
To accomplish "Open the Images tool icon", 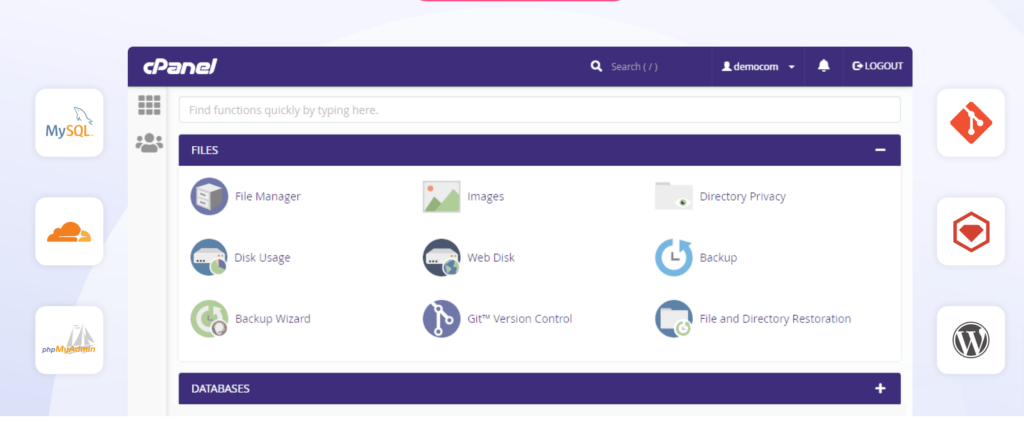I will (x=441, y=196).
